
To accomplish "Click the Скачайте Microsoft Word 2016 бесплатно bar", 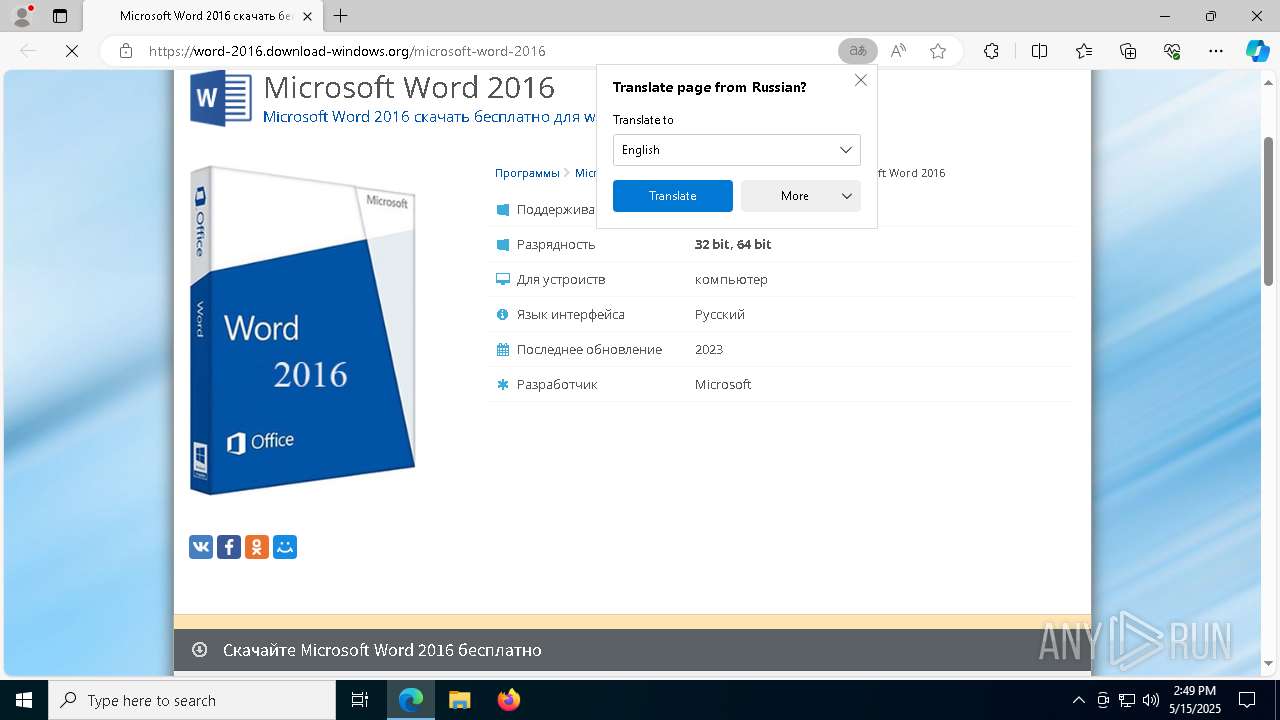I will tap(632, 650).
